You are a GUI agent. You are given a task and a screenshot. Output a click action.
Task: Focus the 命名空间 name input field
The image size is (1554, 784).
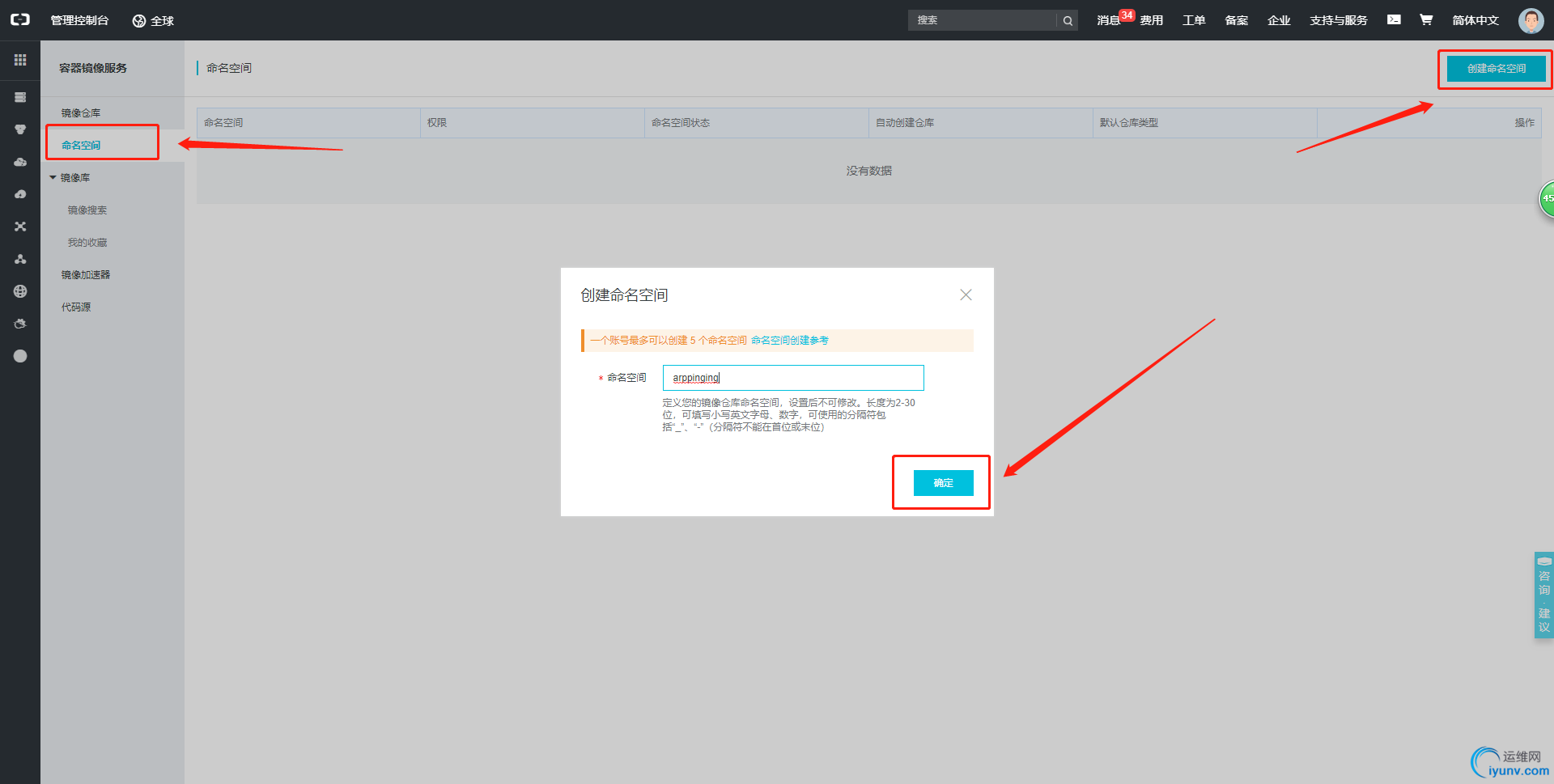coord(793,378)
